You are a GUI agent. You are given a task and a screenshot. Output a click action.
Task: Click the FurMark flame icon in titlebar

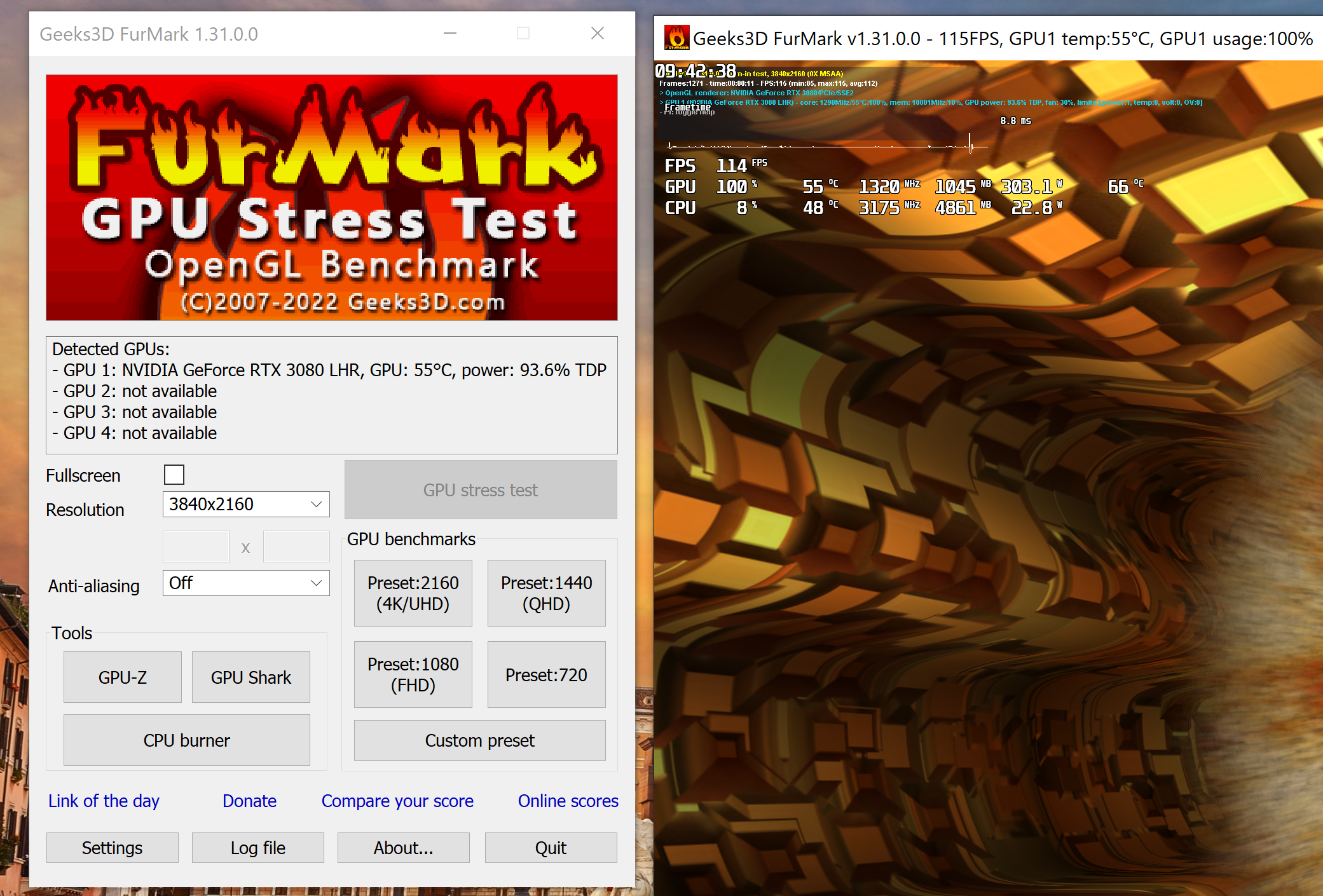coord(676,37)
